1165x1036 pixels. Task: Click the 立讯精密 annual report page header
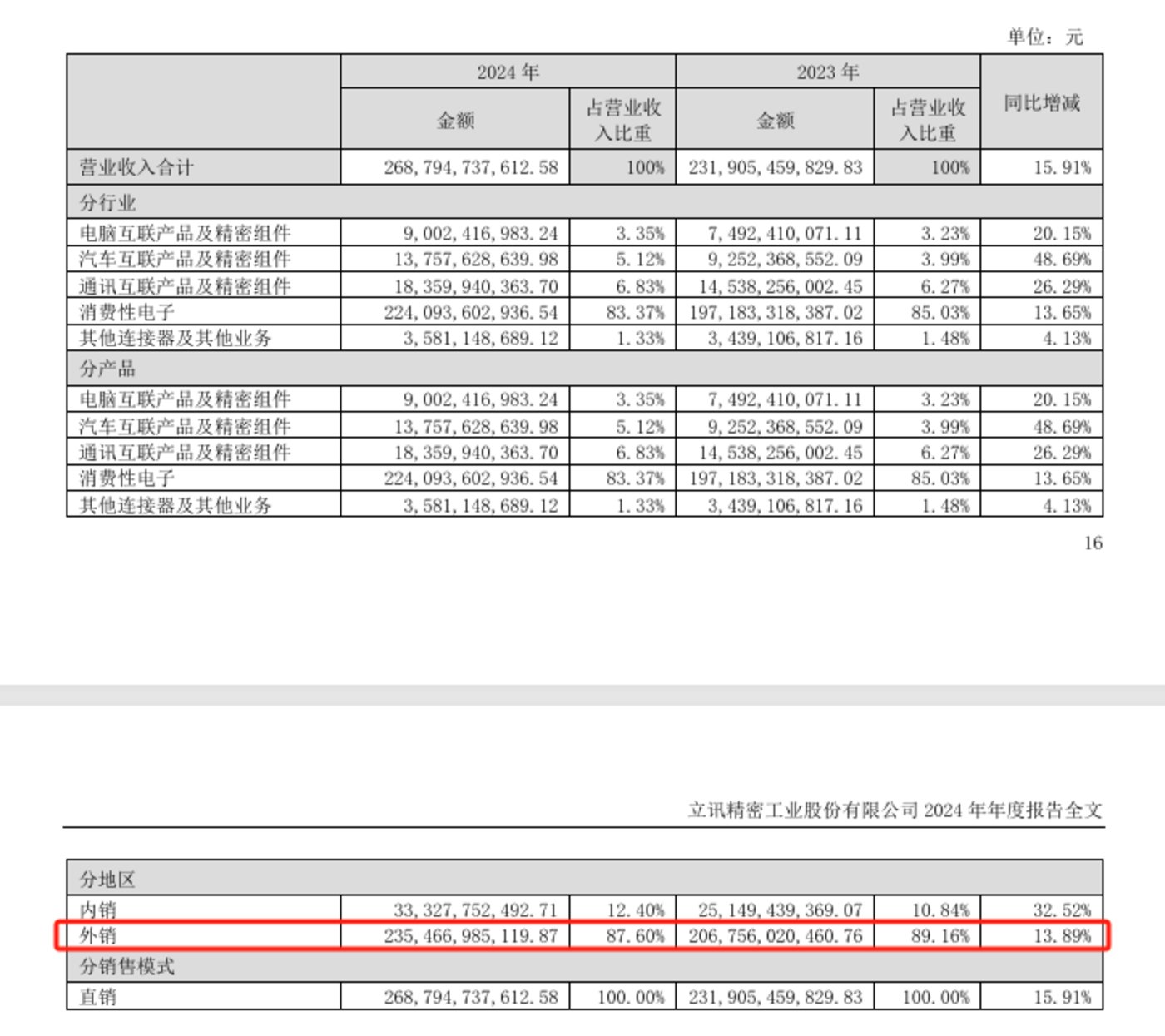click(895, 810)
